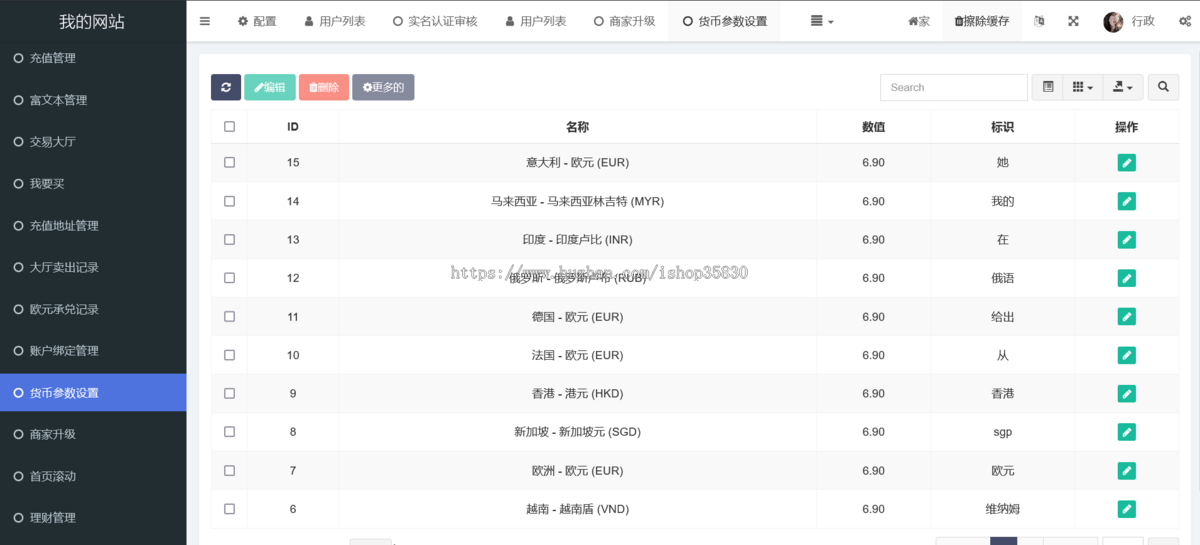Edit the Vietnam Dong (VND) row

1126,509
